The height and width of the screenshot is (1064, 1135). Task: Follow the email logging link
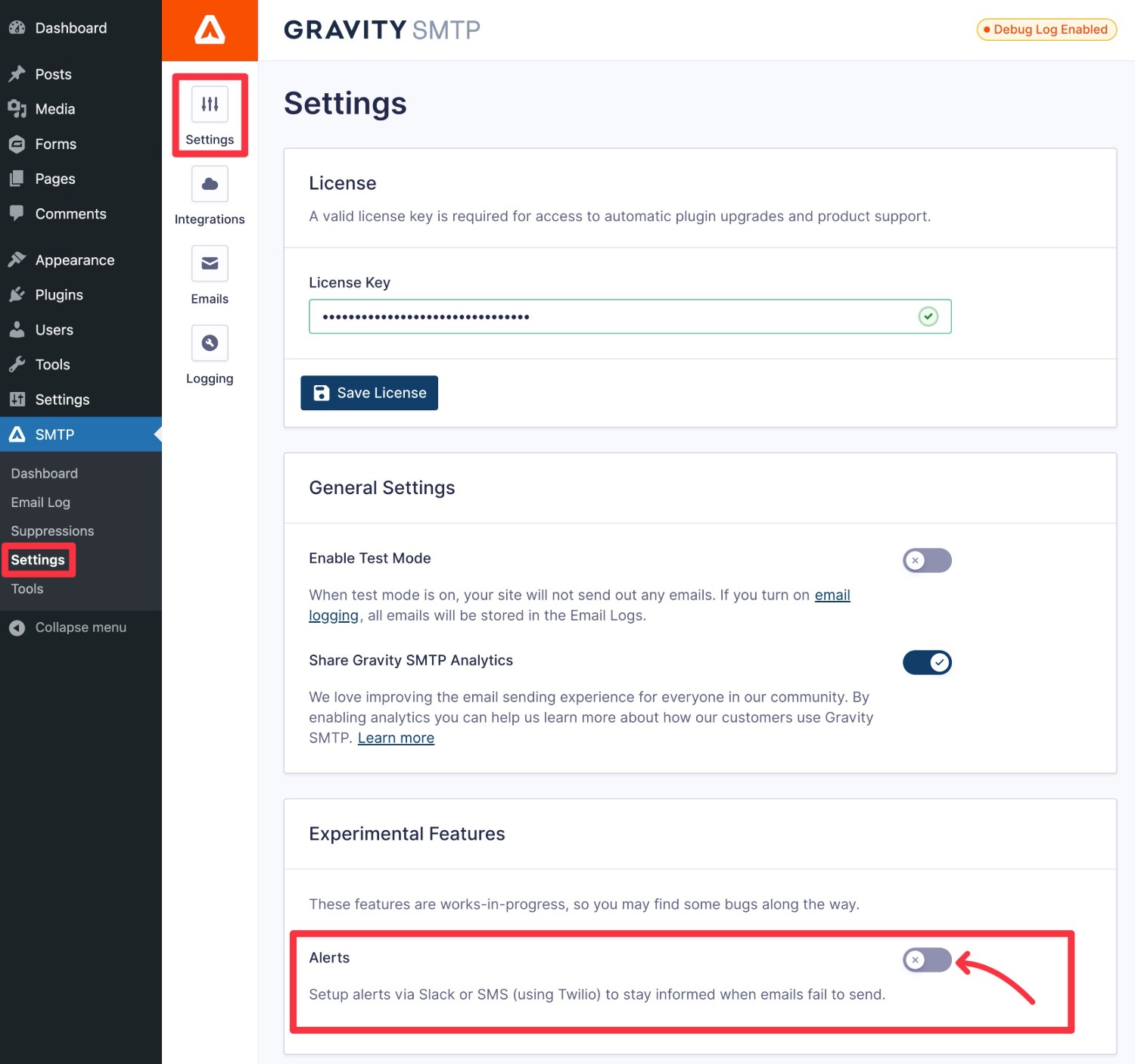[x=832, y=595]
